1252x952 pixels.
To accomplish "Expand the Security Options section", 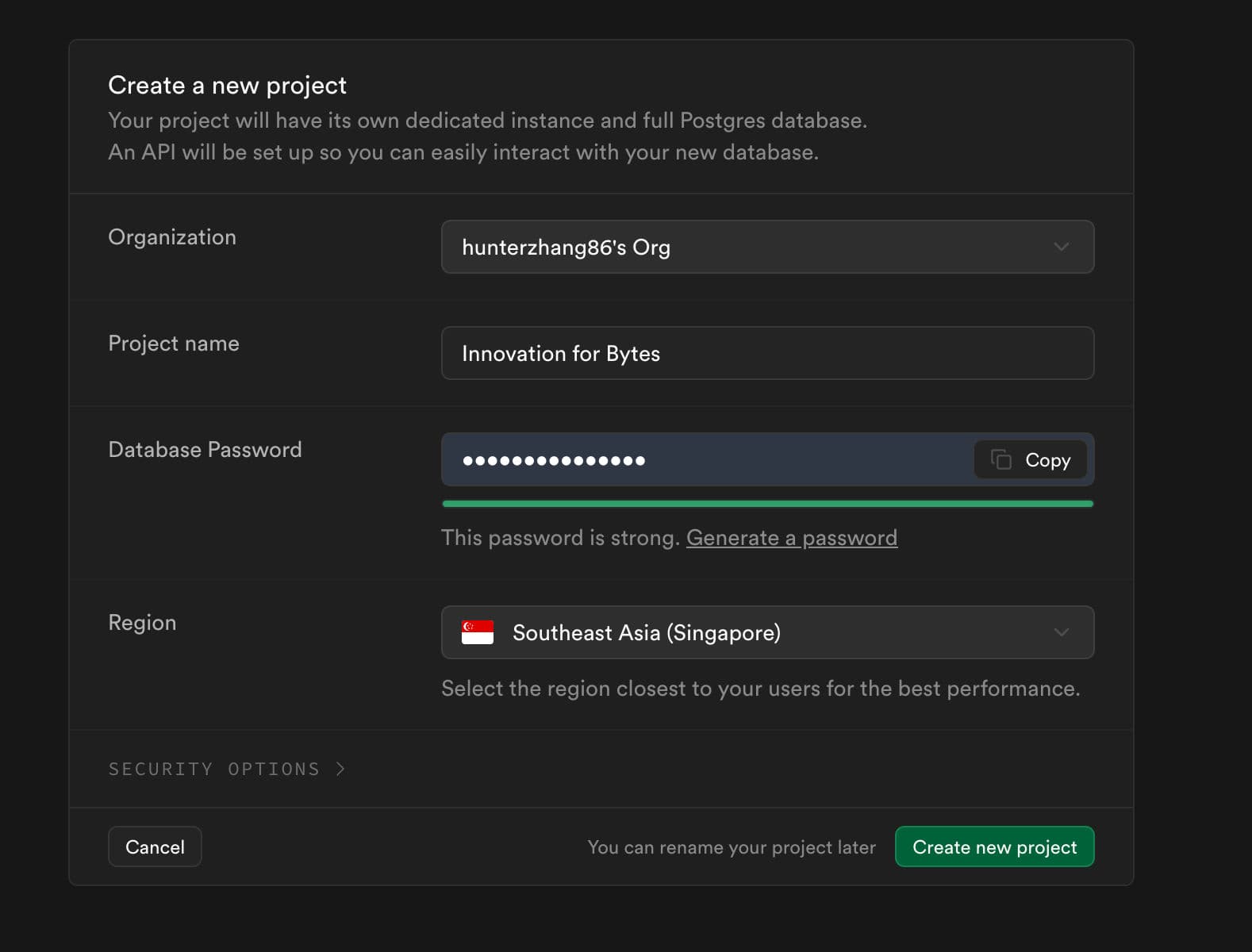I will 214,769.
